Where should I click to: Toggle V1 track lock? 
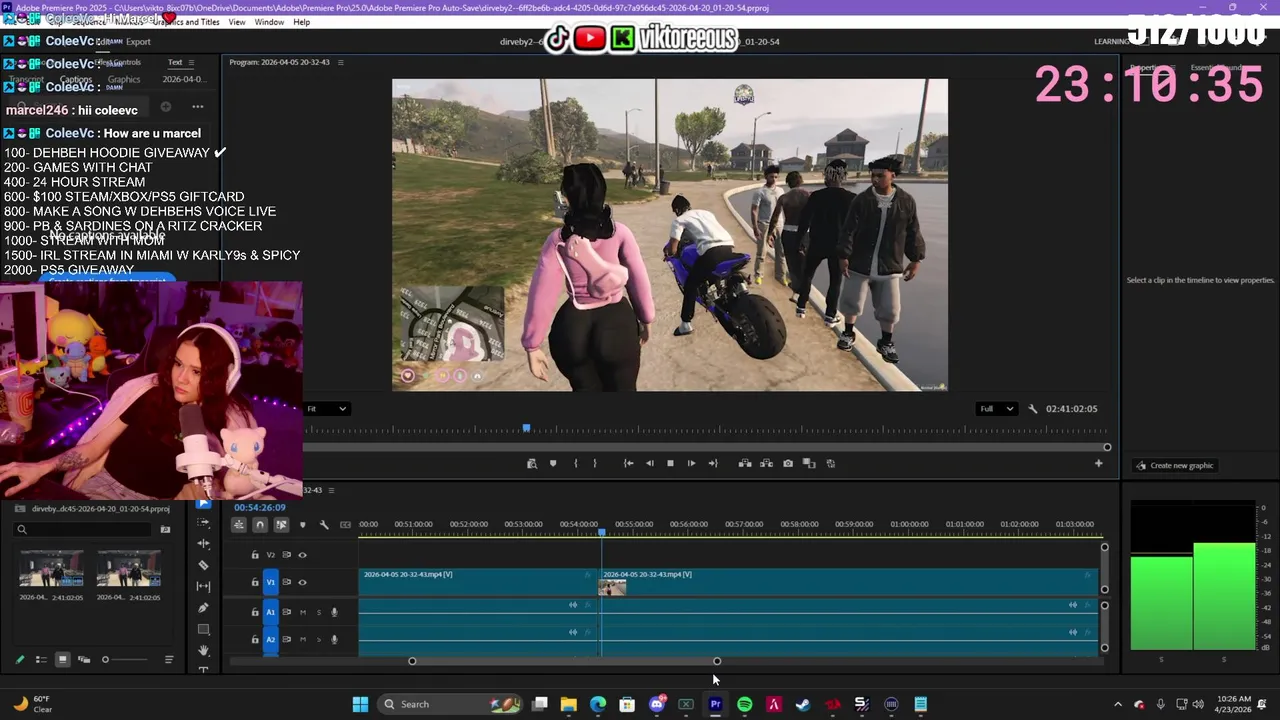point(255,582)
